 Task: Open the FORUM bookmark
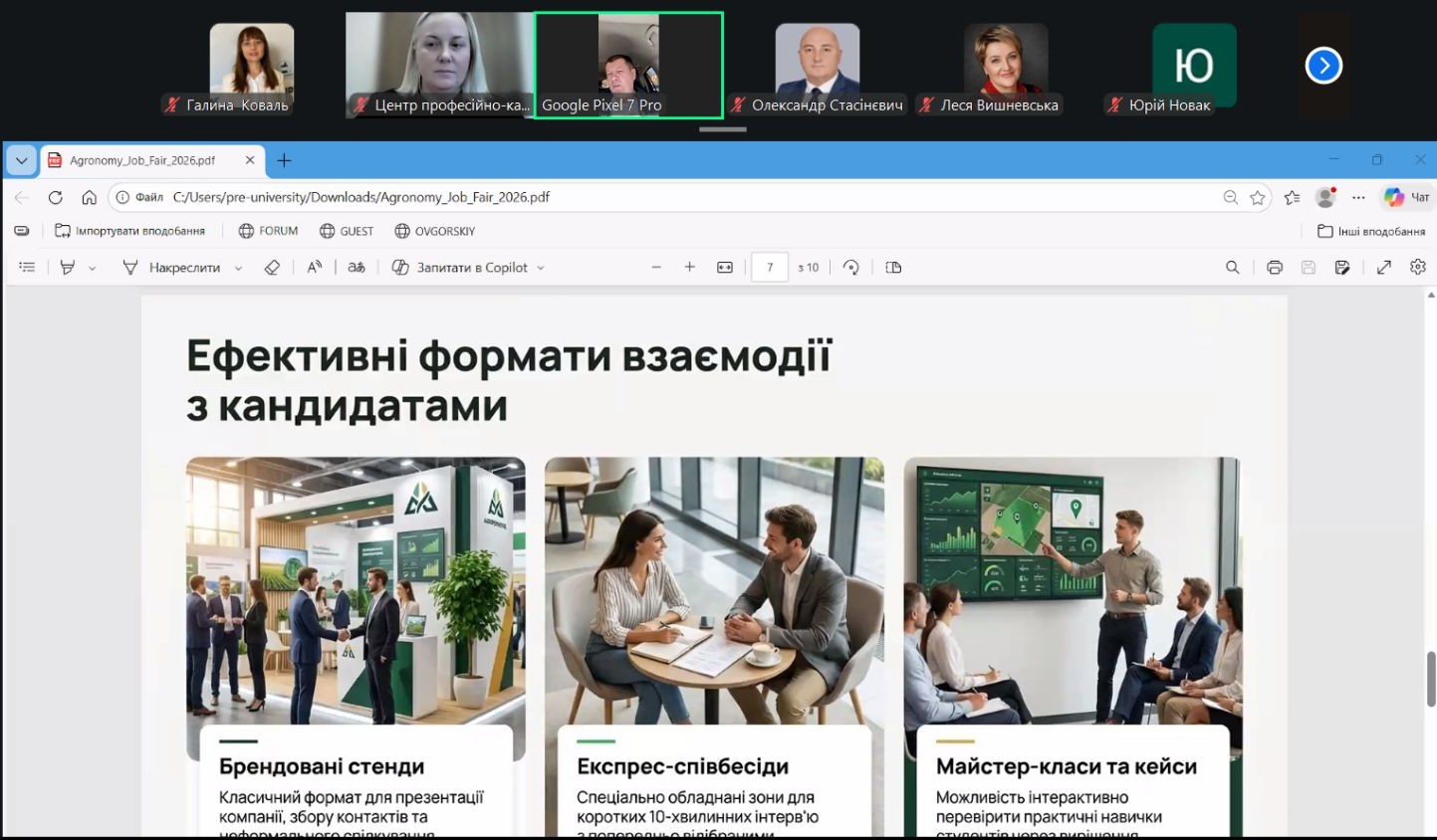(268, 231)
